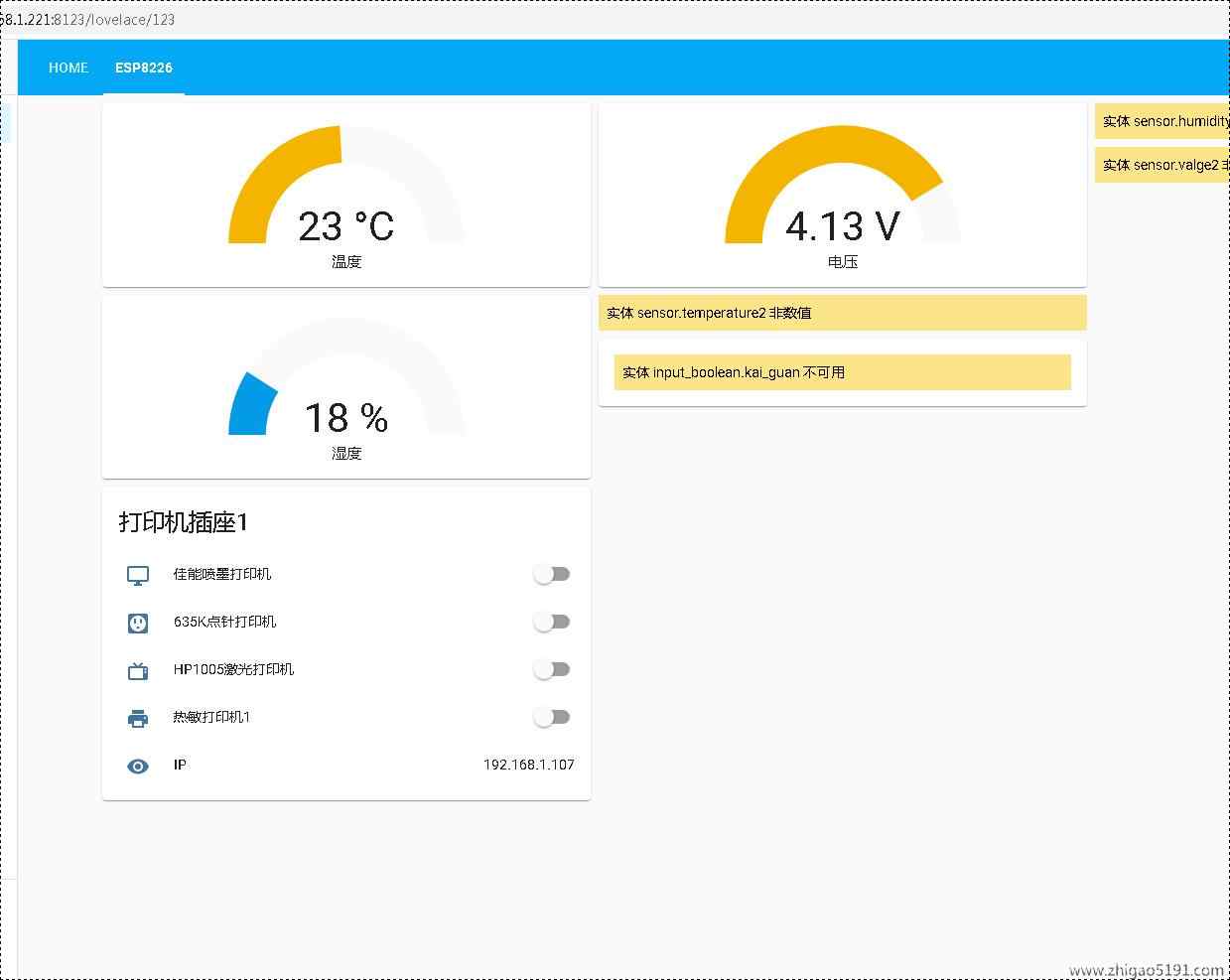The height and width of the screenshot is (980, 1230).
Task: Click the monitor icon beside 佳能喷墨打印机
Action: (138, 575)
